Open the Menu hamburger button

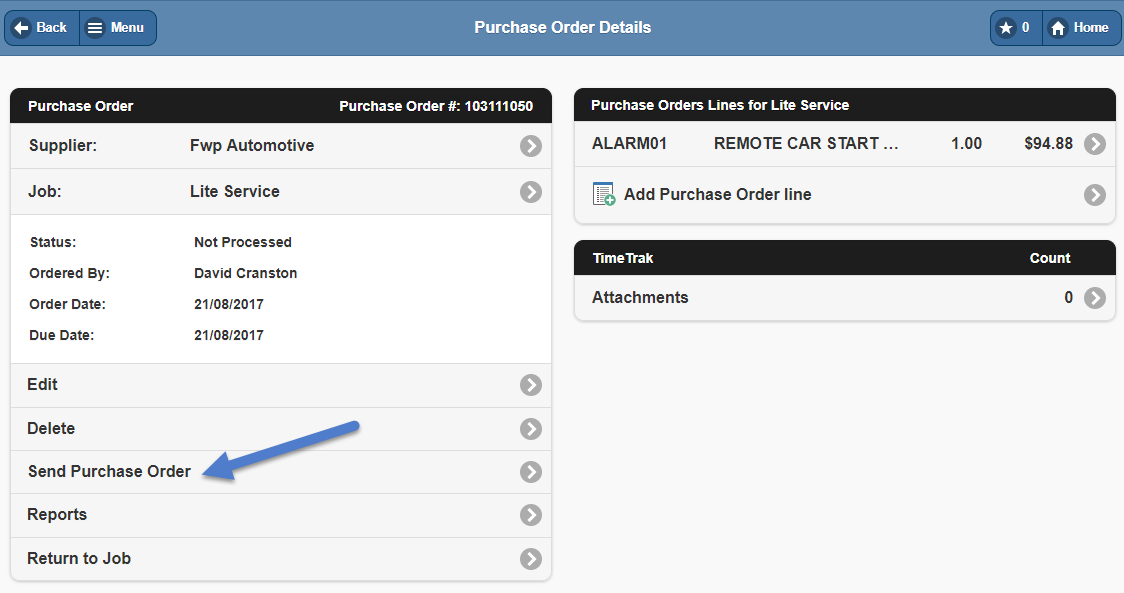[116, 28]
